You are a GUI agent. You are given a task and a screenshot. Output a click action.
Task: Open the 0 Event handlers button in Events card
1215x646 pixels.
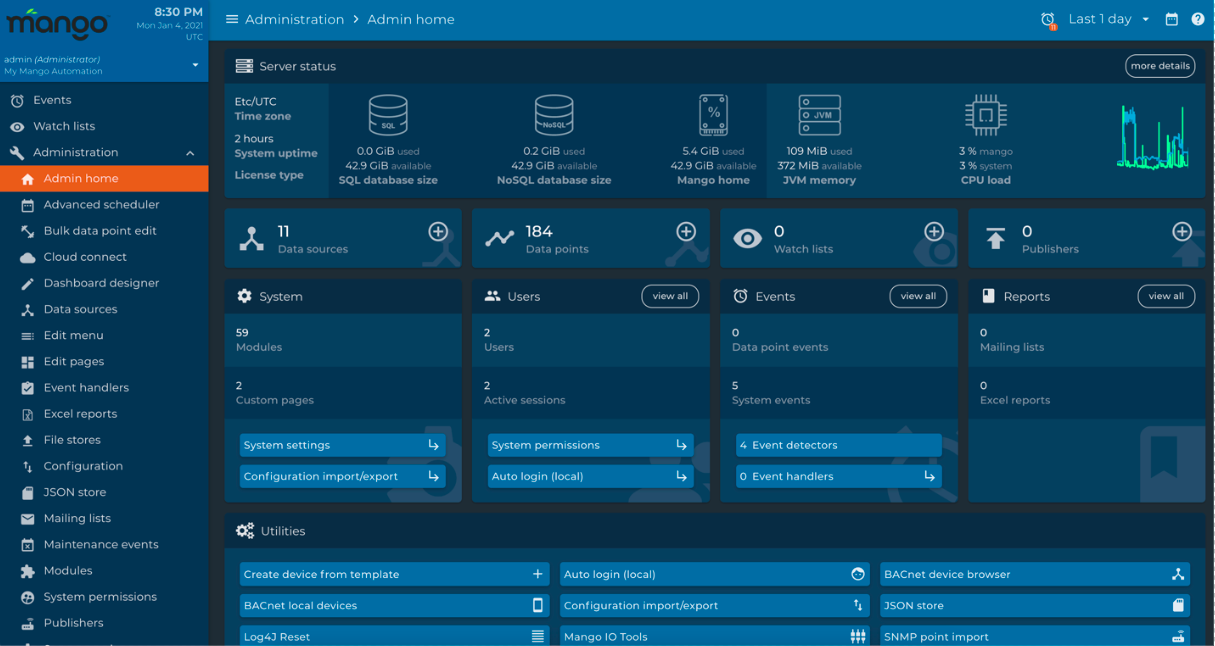tap(839, 476)
